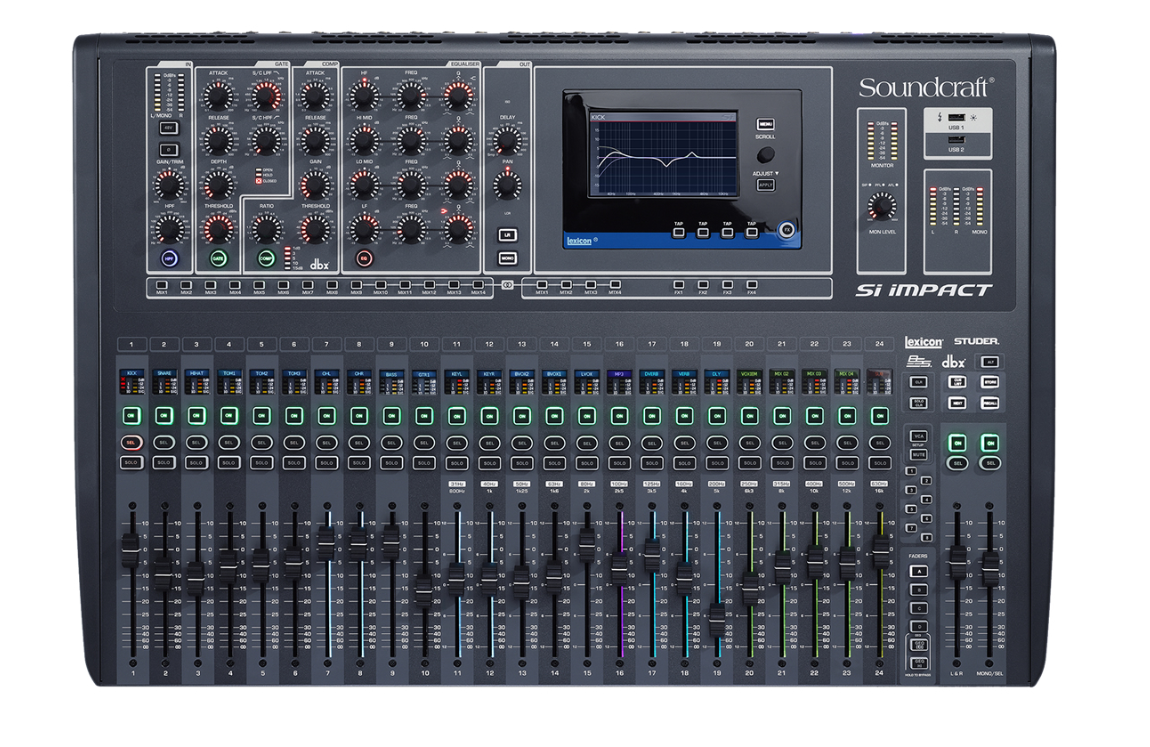Grab the channel 1 fader cap

[x=131, y=550]
